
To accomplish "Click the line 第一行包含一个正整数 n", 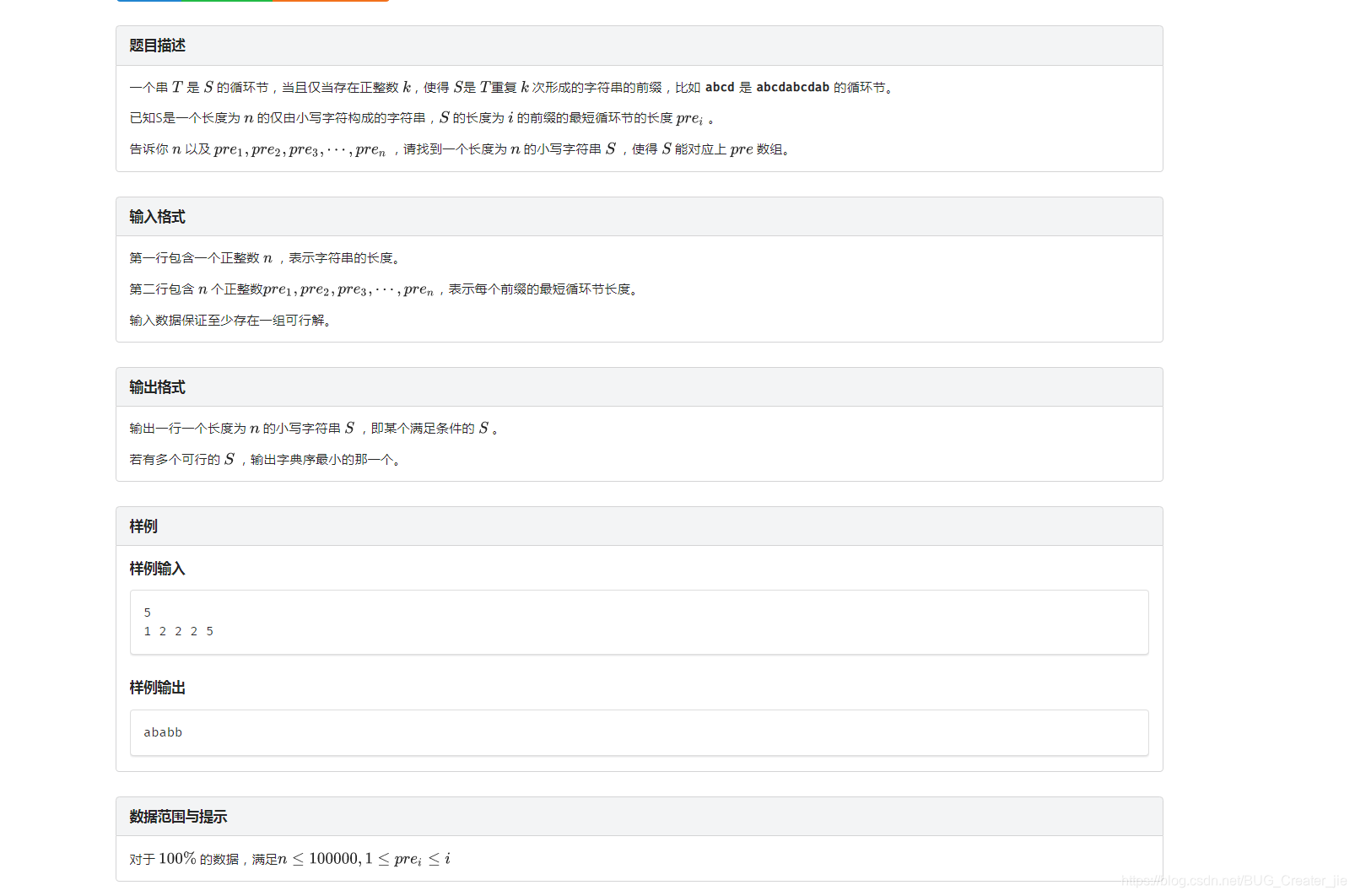I will (264, 258).
